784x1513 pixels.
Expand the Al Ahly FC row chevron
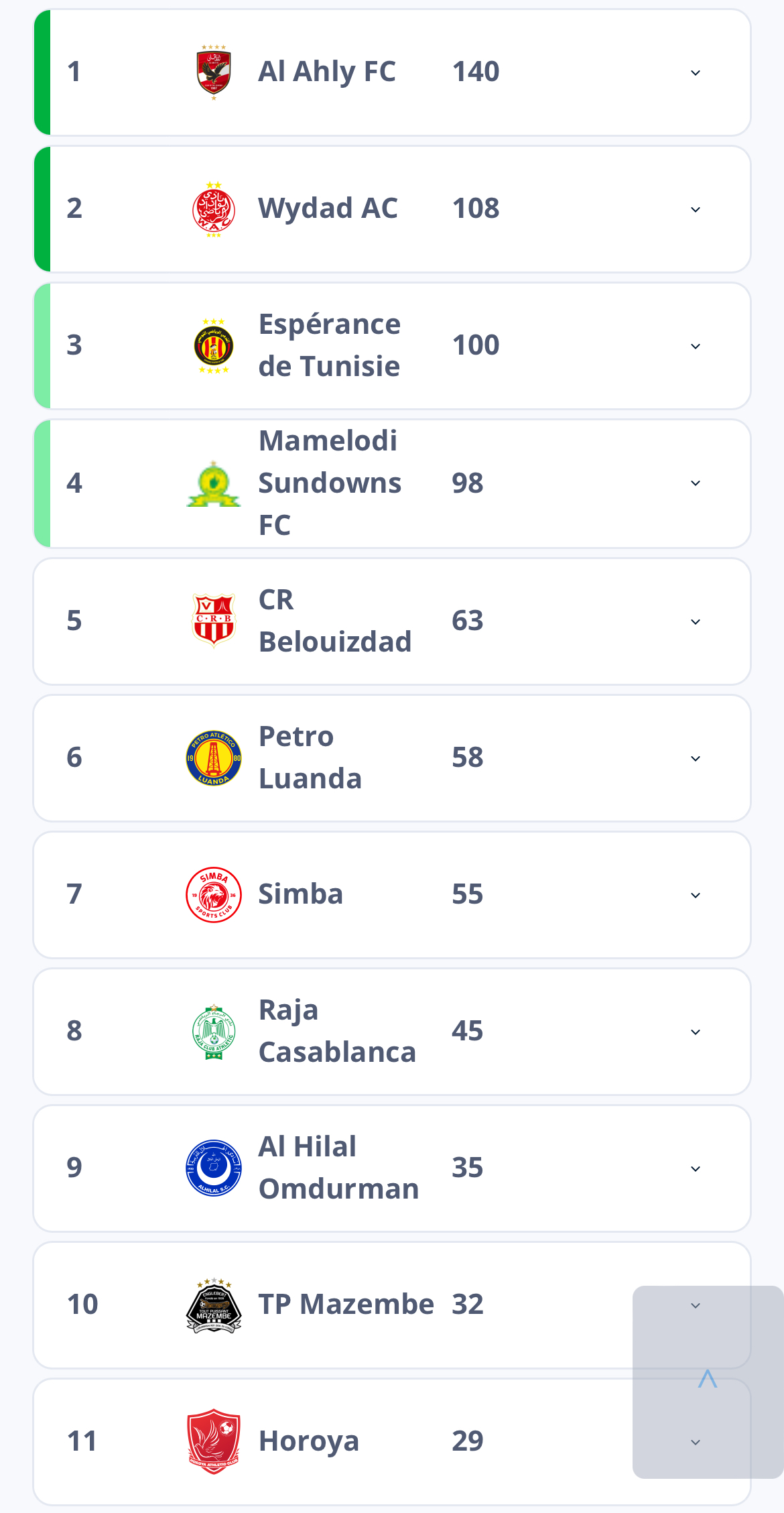click(x=696, y=72)
